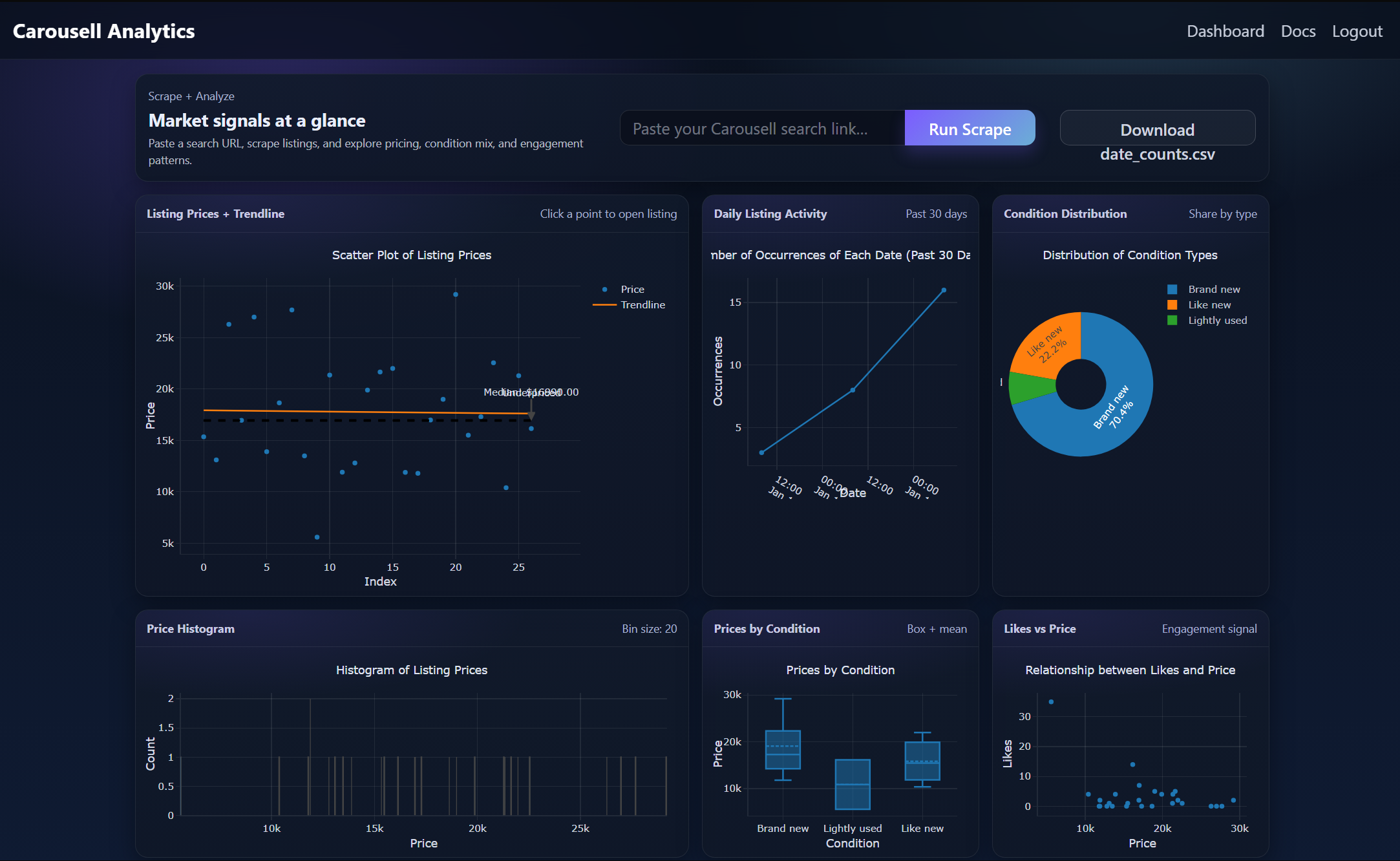Click the Lightly used box plot

tap(853, 784)
